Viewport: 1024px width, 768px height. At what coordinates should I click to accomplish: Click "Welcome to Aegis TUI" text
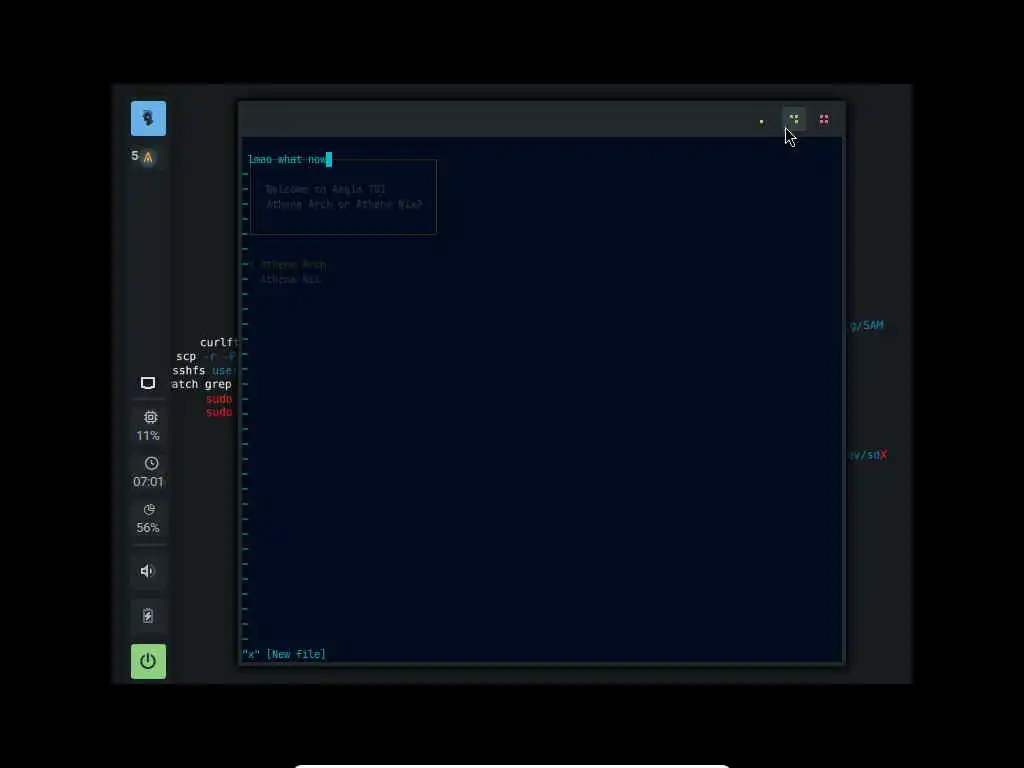(325, 189)
